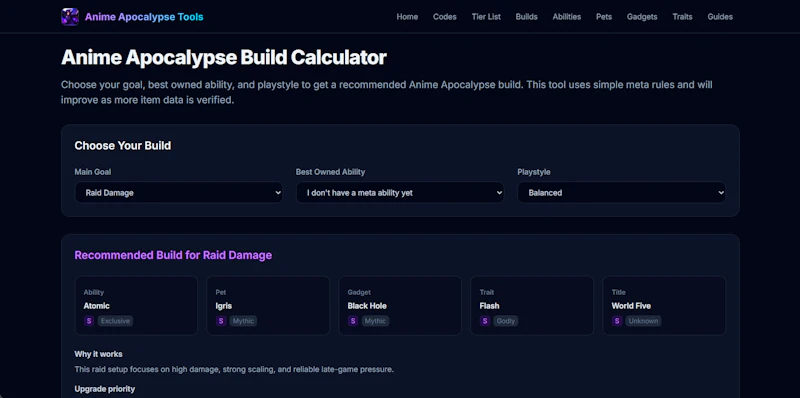This screenshot has width=800, height=398.
Task: Go to the Home nav item
Action: (407, 17)
